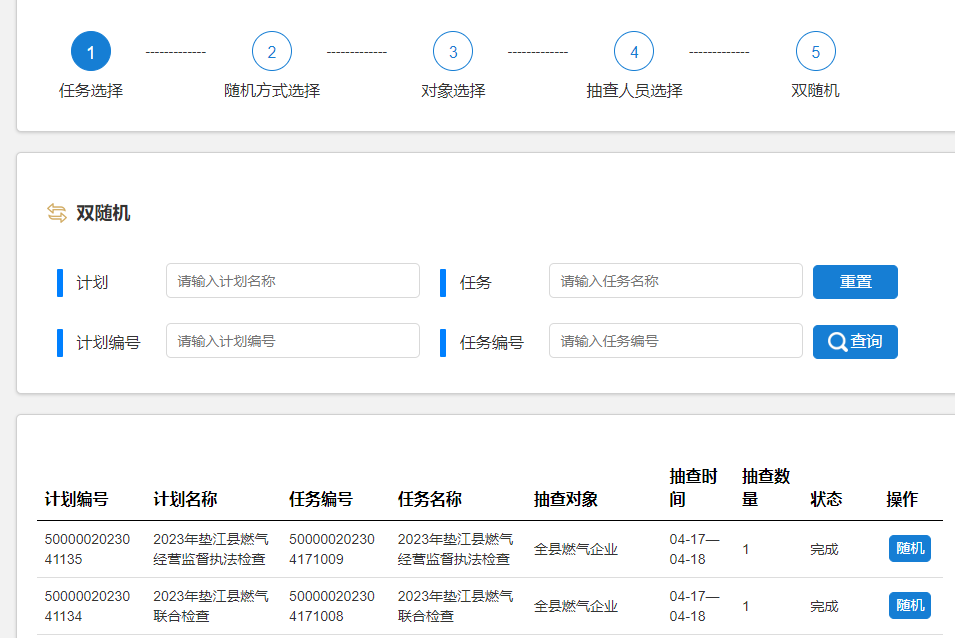Image resolution: width=955 pixels, height=638 pixels.
Task: Select task number 500000202304171008 cell
Action: [331, 606]
